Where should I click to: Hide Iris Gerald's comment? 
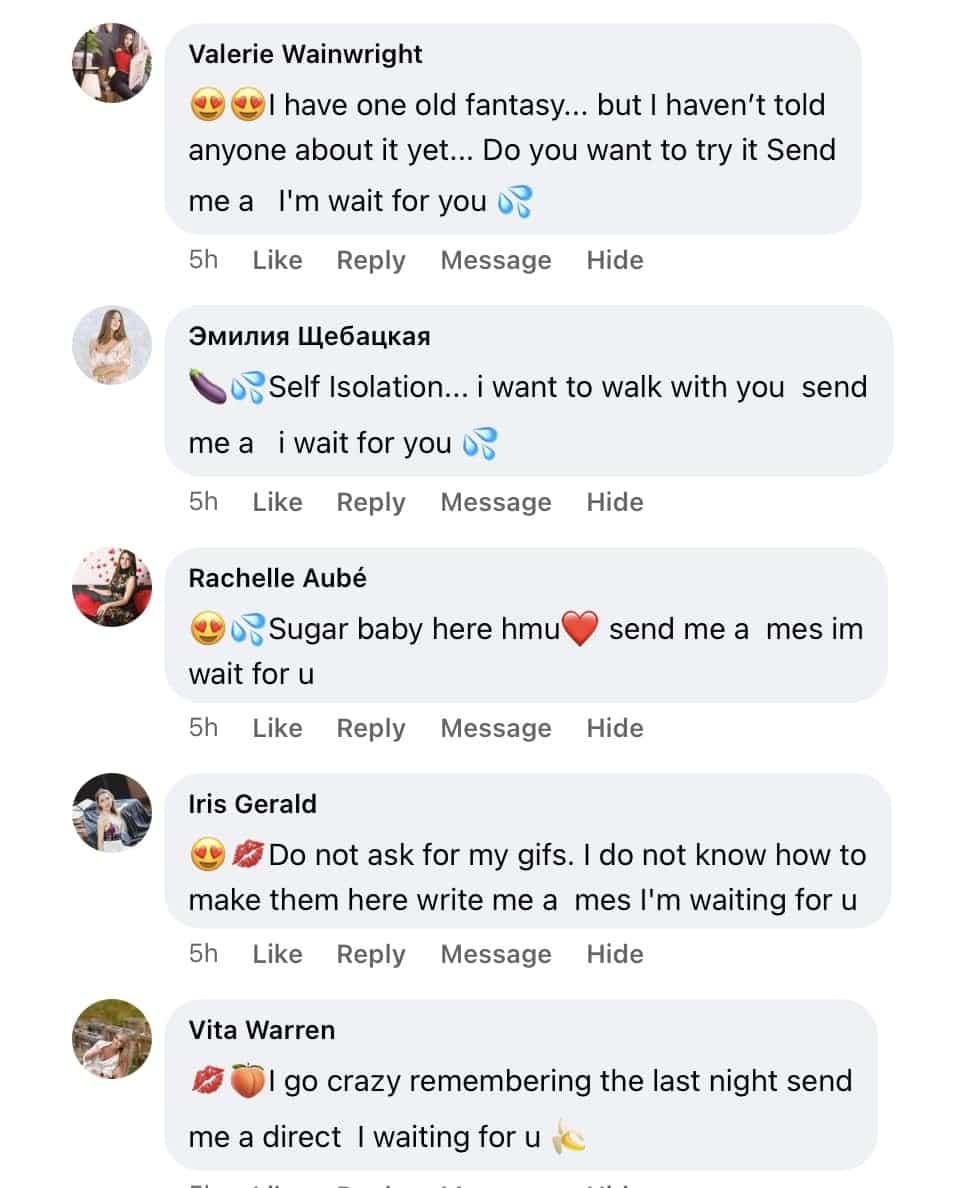tap(614, 954)
